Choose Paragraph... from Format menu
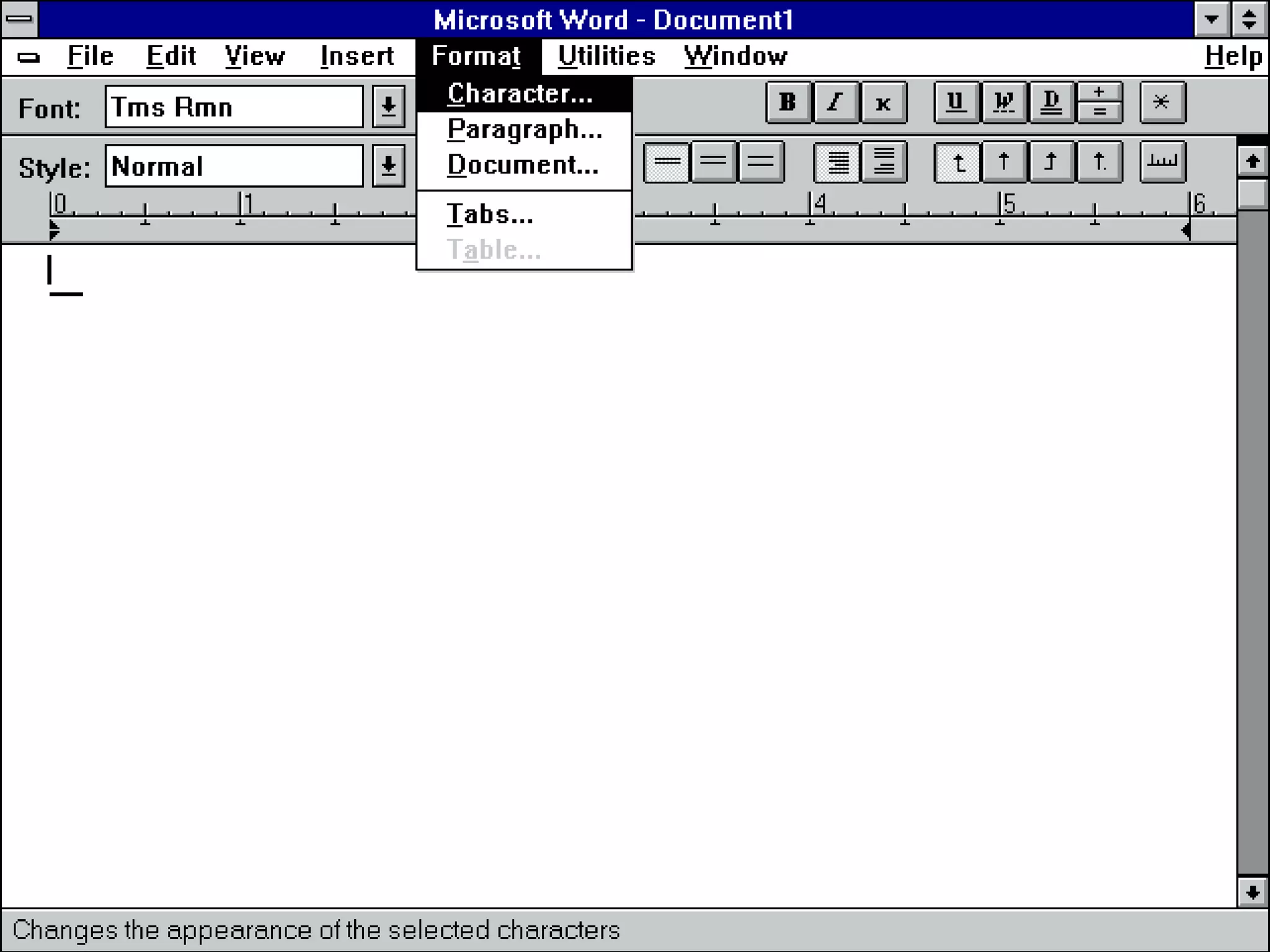Viewport: 1270px width, 952px height. pyautogui.click(x=524, y=130)
